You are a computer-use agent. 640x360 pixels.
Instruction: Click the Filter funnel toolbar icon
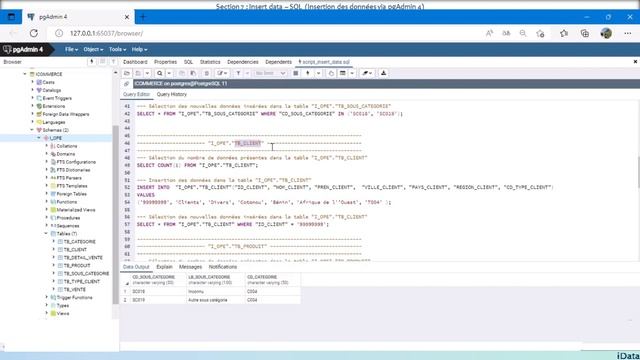click(x=238, y=73)
